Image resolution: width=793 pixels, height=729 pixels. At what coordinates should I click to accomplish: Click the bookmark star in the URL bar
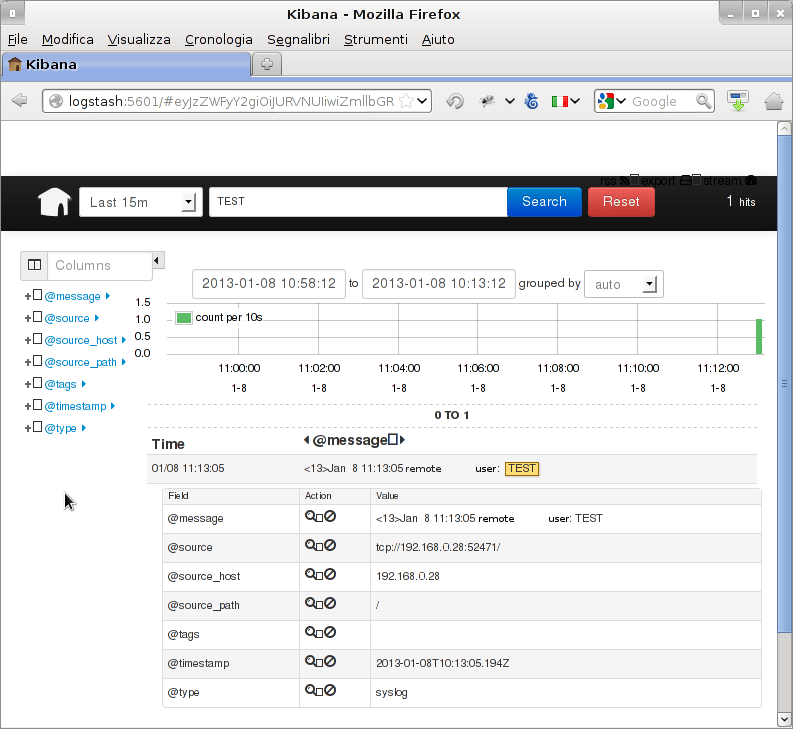tap(406, 101)
